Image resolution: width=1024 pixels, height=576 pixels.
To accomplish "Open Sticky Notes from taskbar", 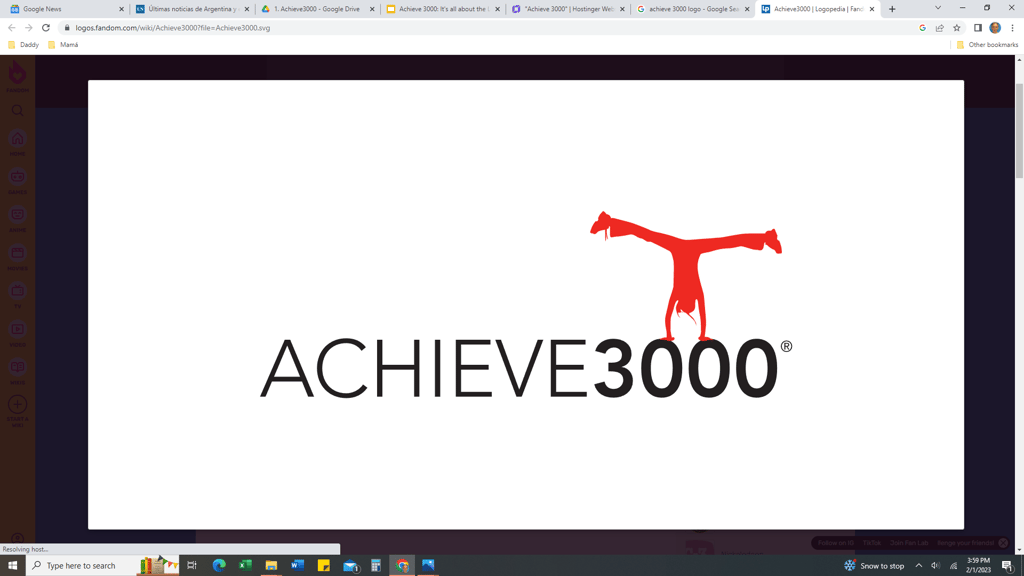I will tap(323, 566).
